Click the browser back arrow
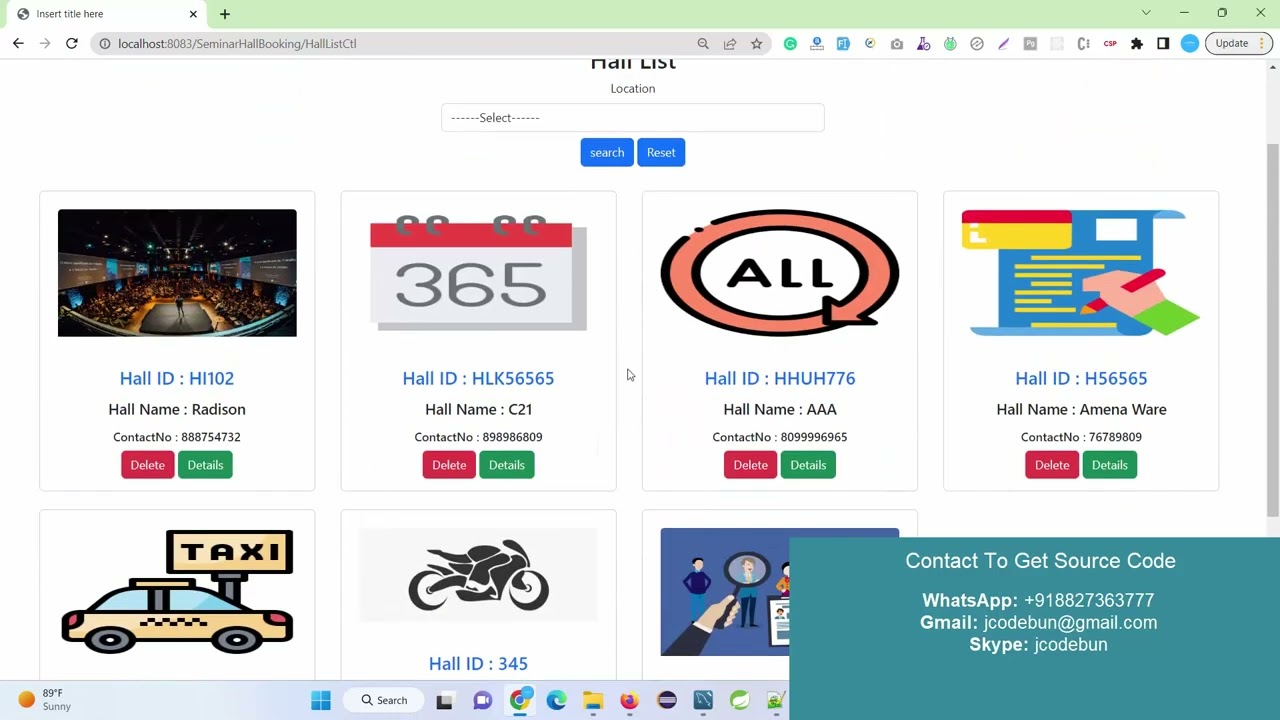Image resolution: width=1280 pixels, height=720 pixels. (x=18, y=43)
